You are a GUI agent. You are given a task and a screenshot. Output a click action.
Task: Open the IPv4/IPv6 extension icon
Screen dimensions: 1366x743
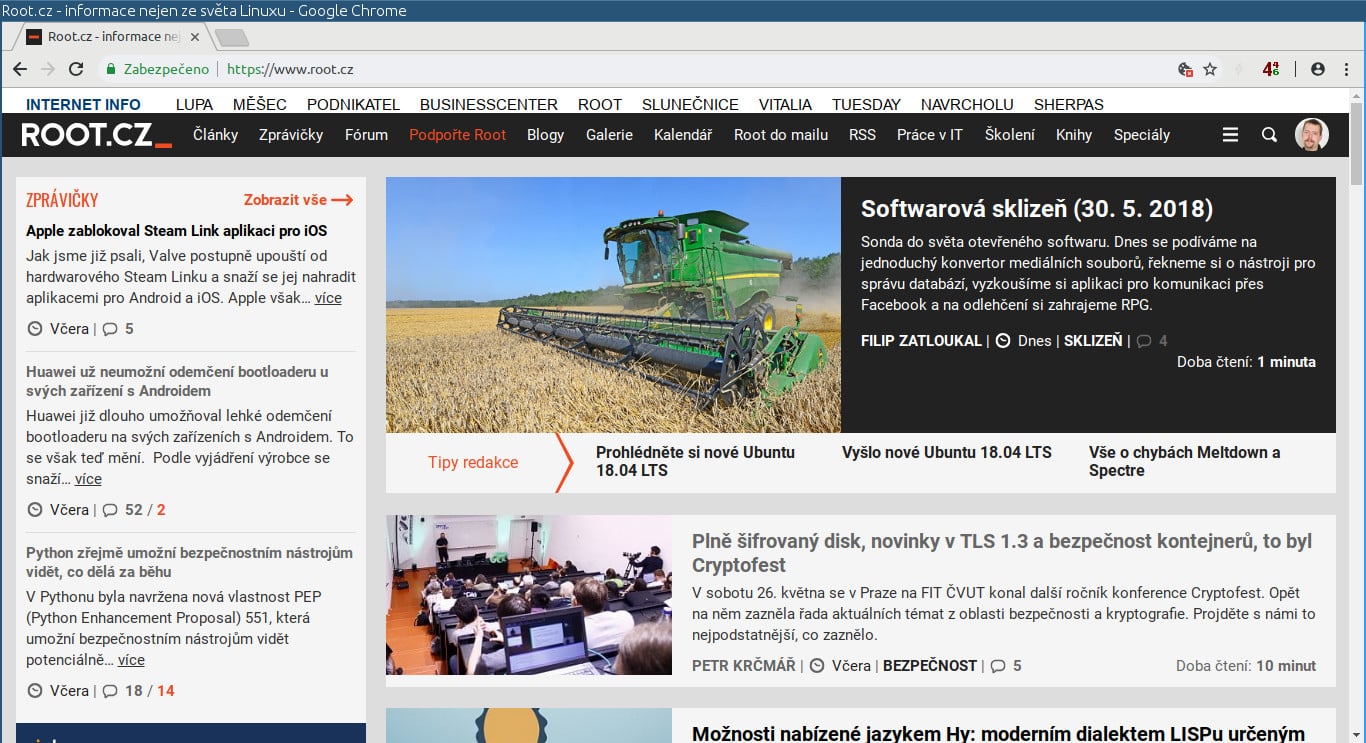pos(1271,69)
